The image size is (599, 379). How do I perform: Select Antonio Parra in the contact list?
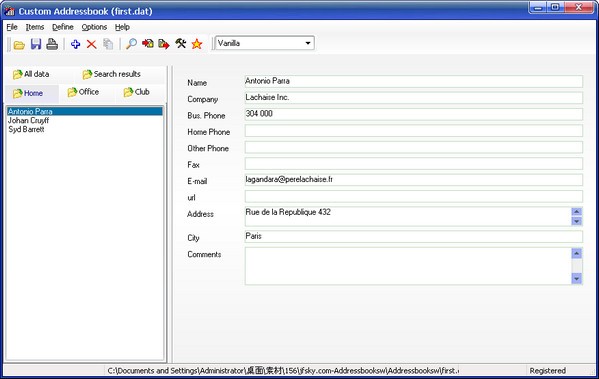coord(85,111)
